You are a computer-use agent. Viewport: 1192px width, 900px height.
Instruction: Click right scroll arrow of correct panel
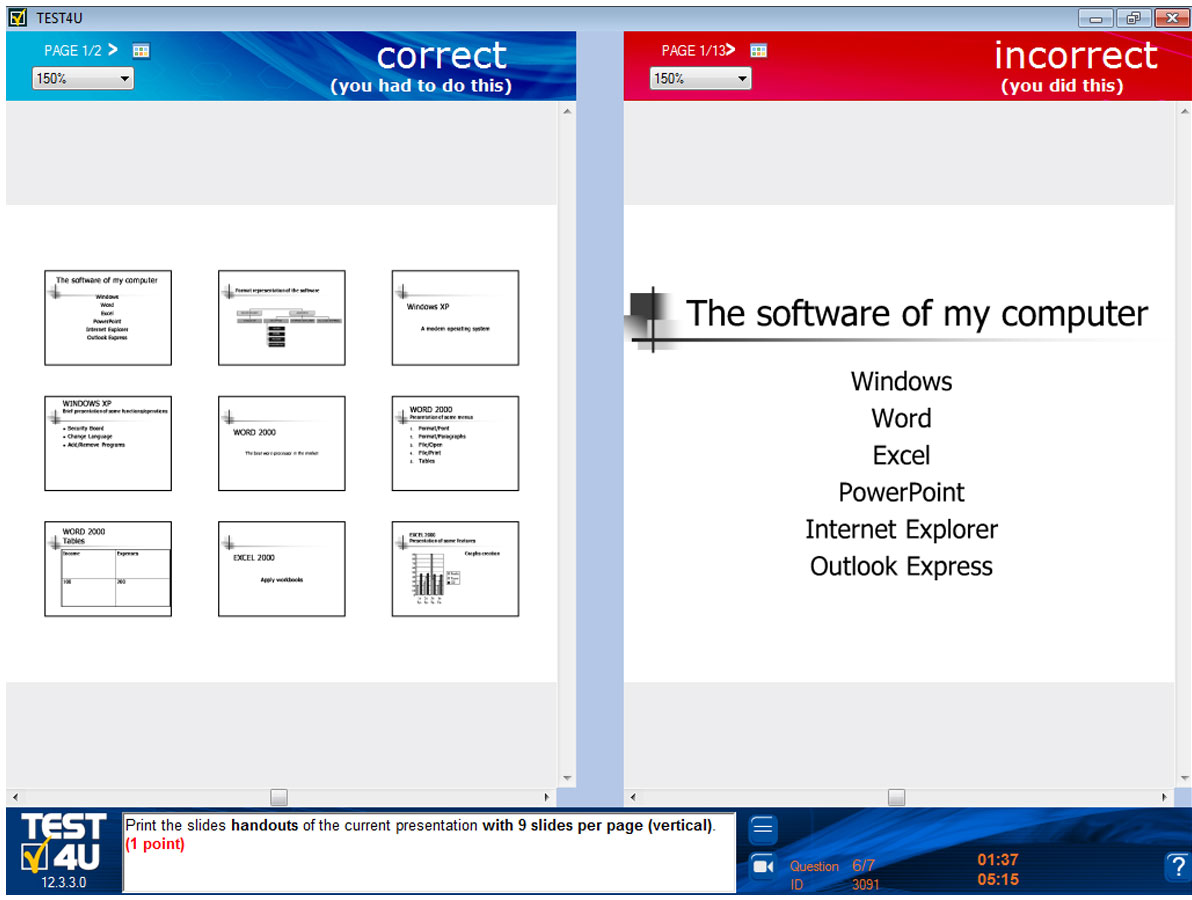547,797
